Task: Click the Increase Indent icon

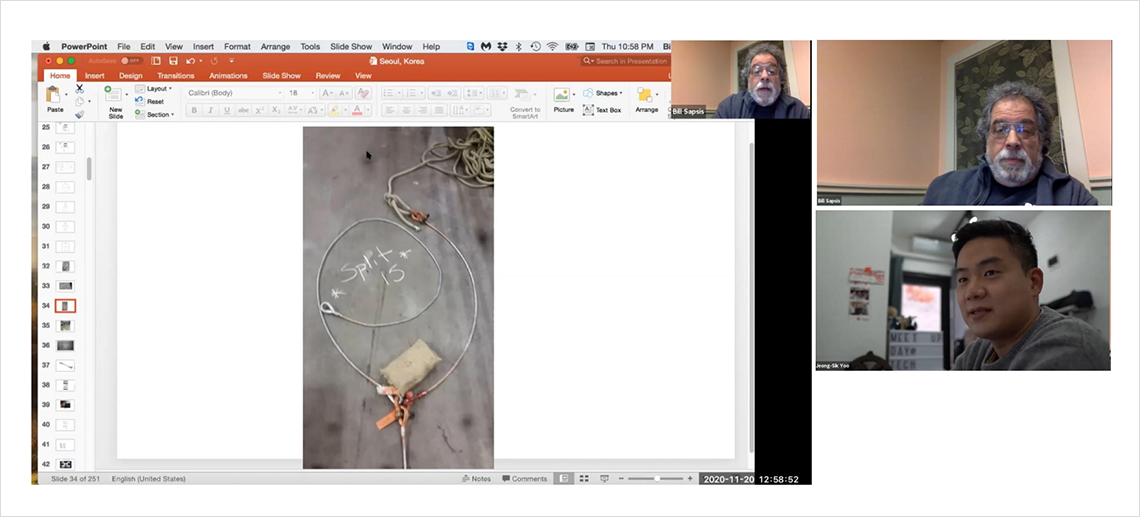Action: 452,93
